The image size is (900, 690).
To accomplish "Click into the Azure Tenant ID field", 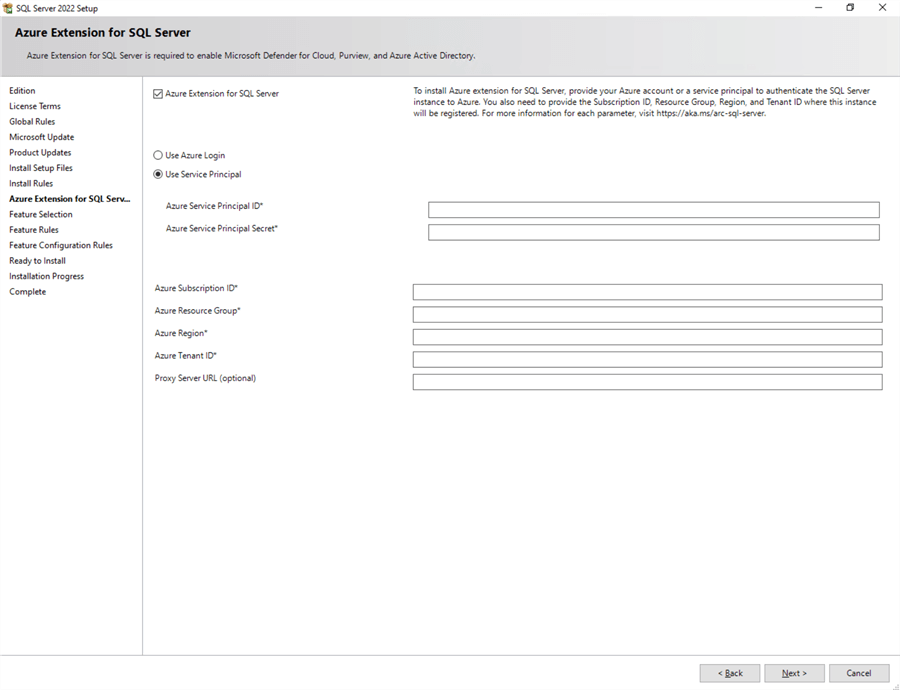I will pos(647,359).
